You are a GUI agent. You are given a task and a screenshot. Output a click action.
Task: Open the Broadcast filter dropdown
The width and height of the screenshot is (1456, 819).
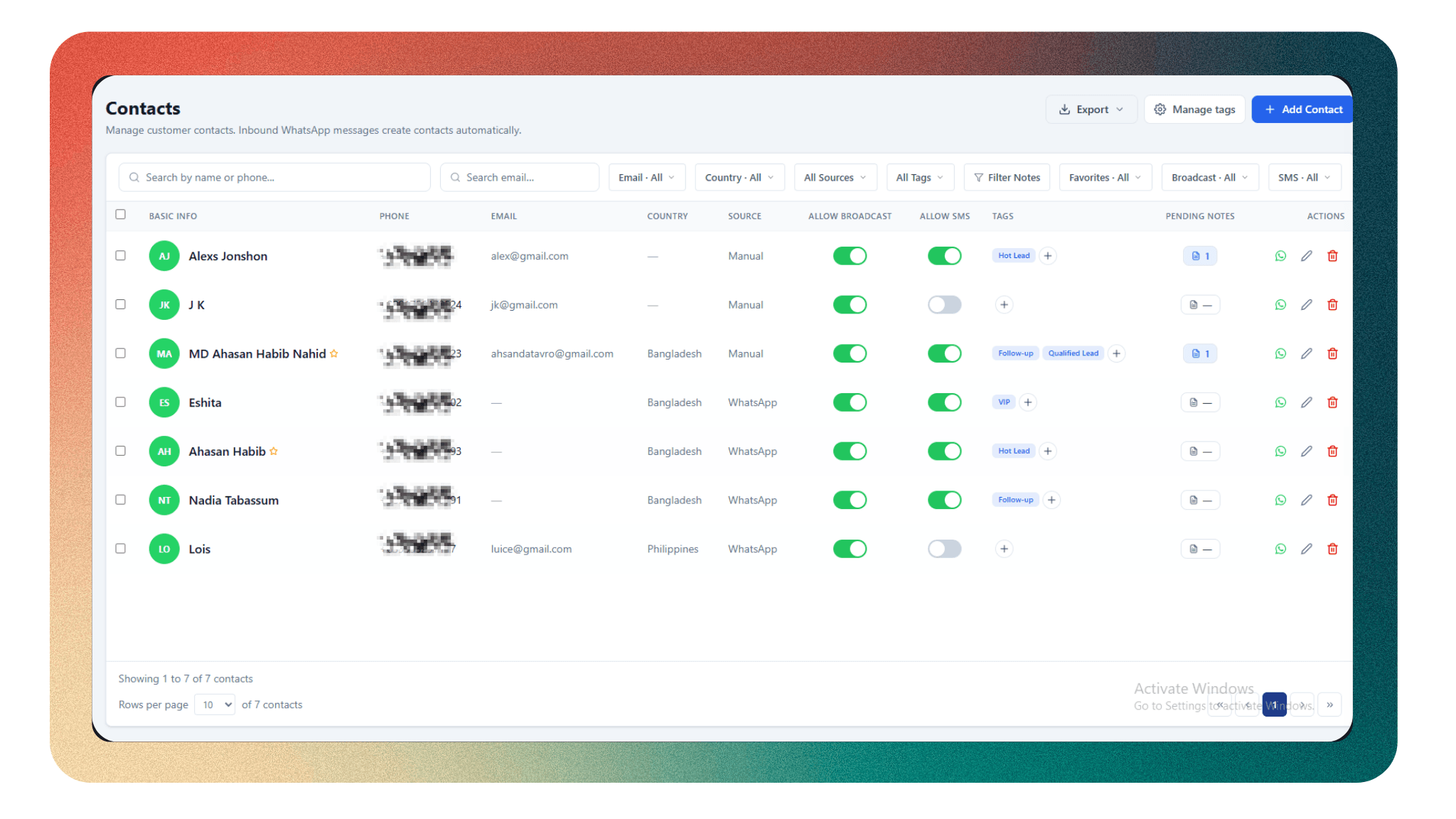[x=1210, y=178]
